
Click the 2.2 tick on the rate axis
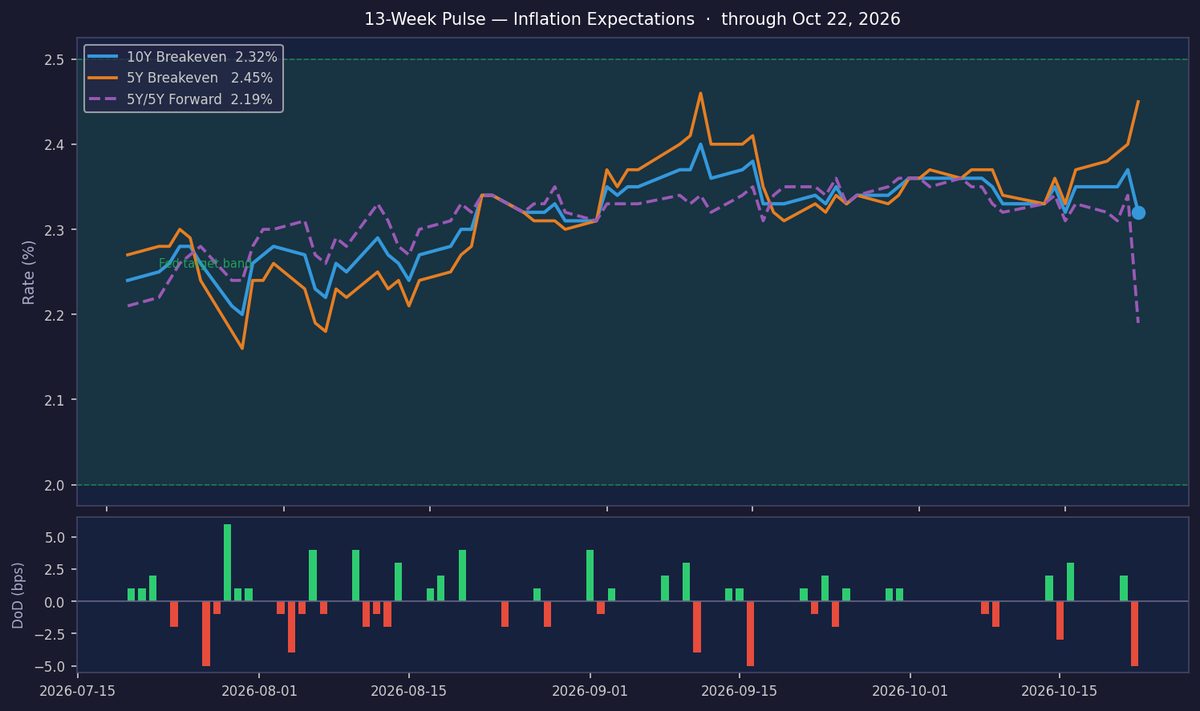pyautogui.click(x=55, y=315)
